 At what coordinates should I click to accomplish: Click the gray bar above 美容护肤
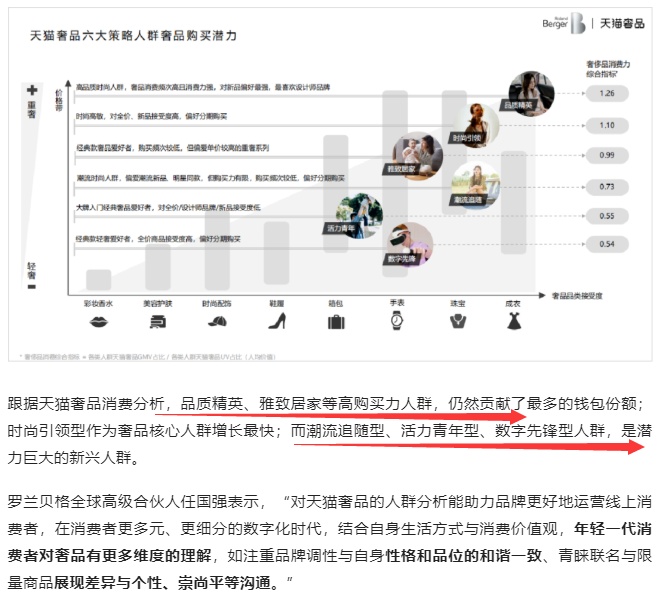click(158, 267)
